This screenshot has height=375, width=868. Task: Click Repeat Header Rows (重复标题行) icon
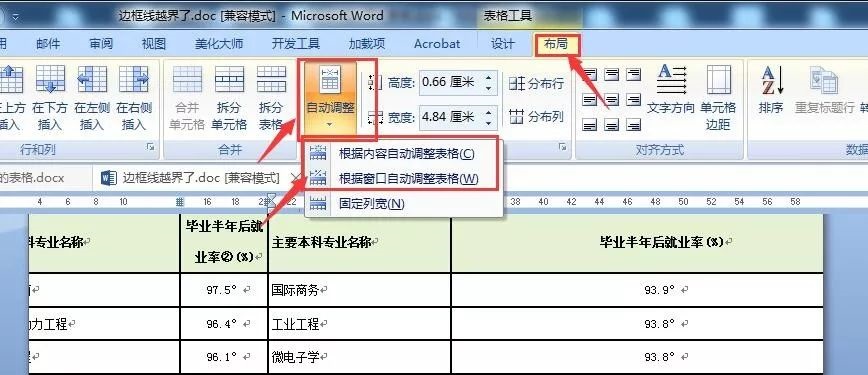coord(823,80)
